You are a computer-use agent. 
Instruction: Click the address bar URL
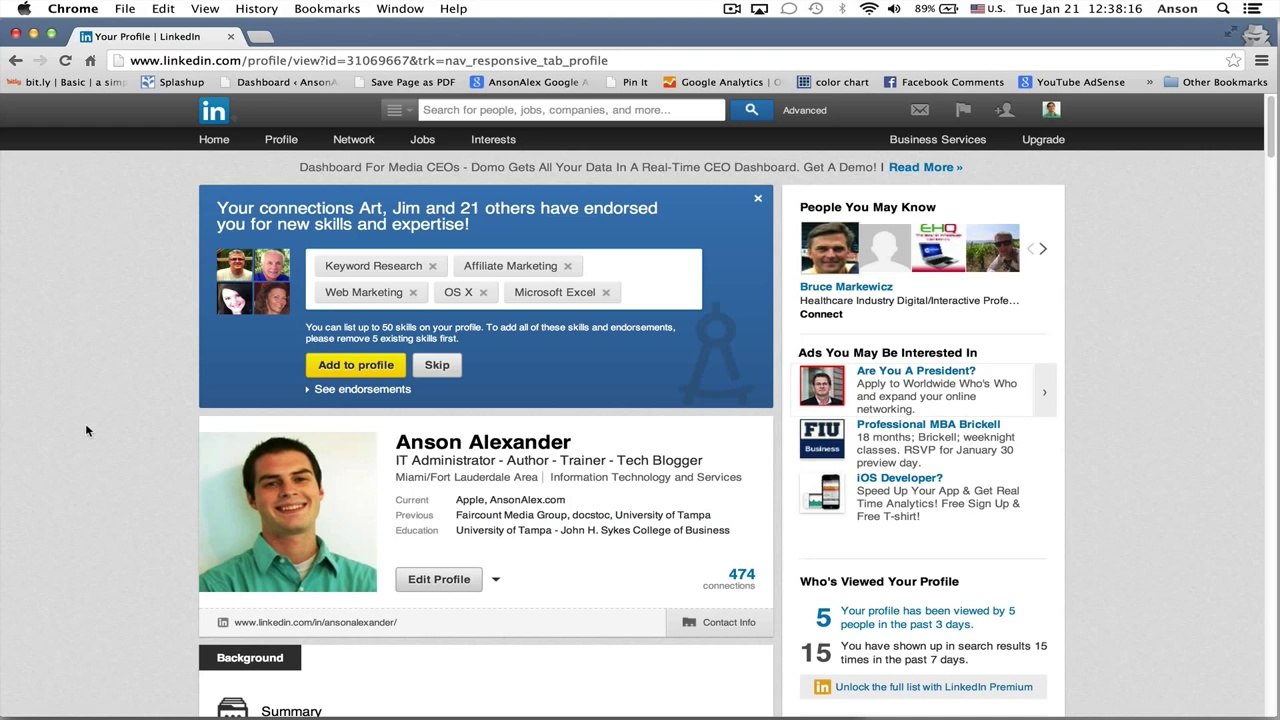369,60
